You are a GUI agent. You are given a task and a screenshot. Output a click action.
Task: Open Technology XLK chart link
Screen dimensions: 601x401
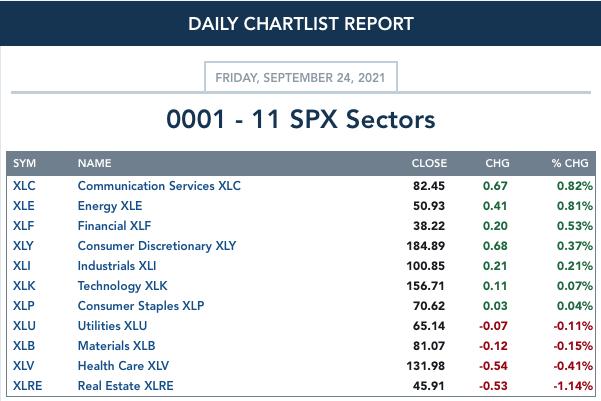click(123, 286)
